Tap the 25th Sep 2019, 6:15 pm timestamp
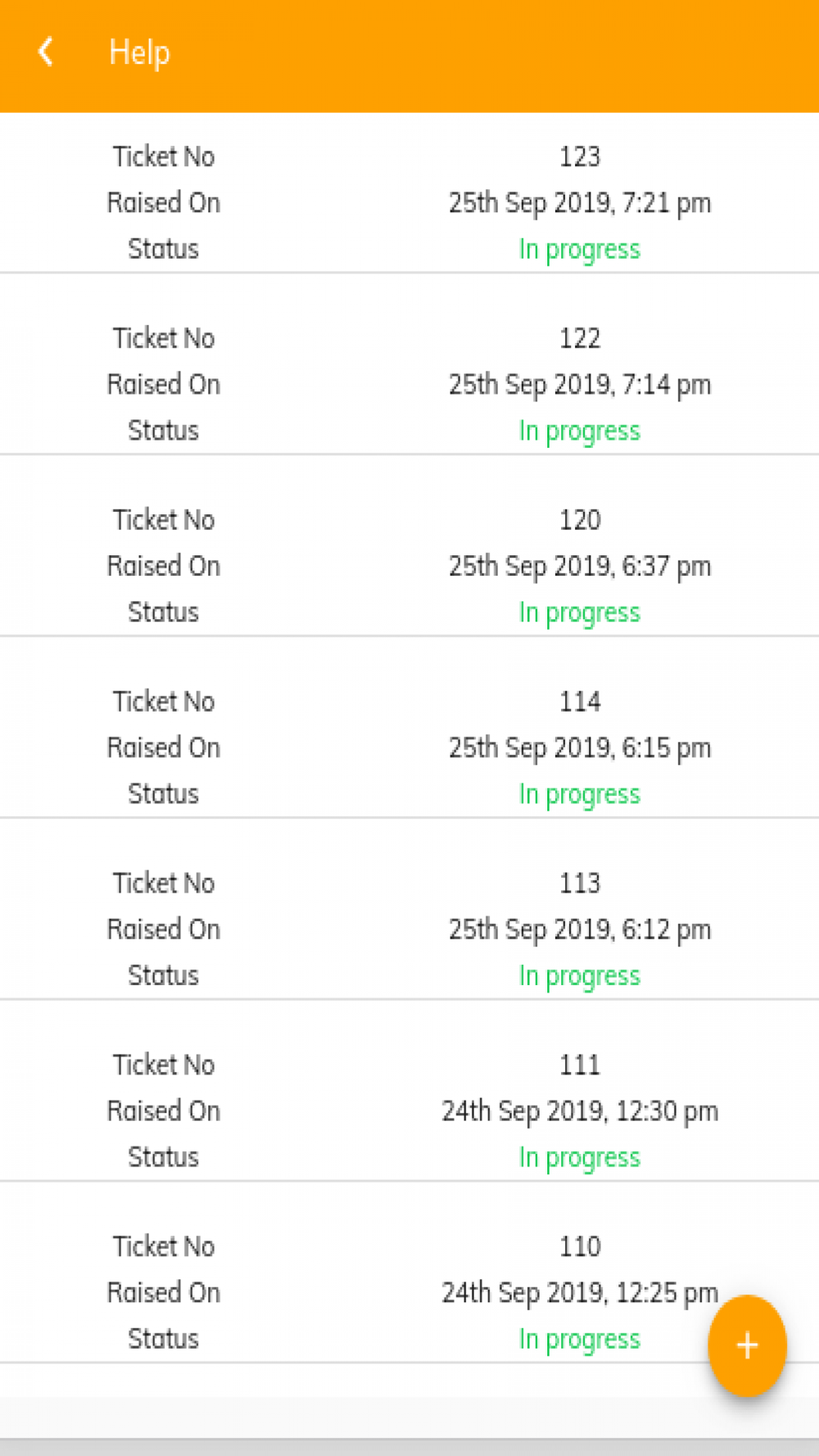819x1456 pixels. 579,748
